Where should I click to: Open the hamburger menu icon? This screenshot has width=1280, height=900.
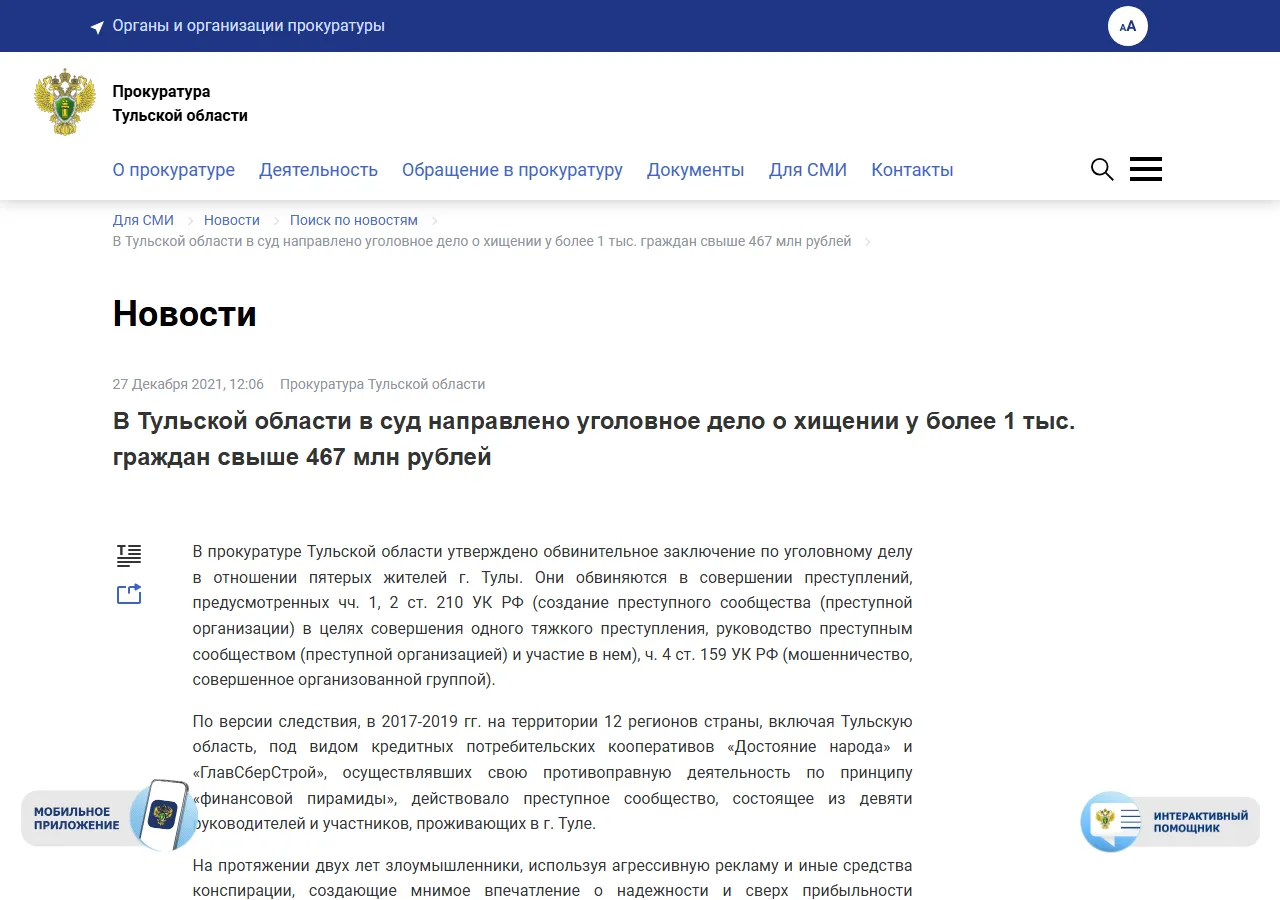1146,169
